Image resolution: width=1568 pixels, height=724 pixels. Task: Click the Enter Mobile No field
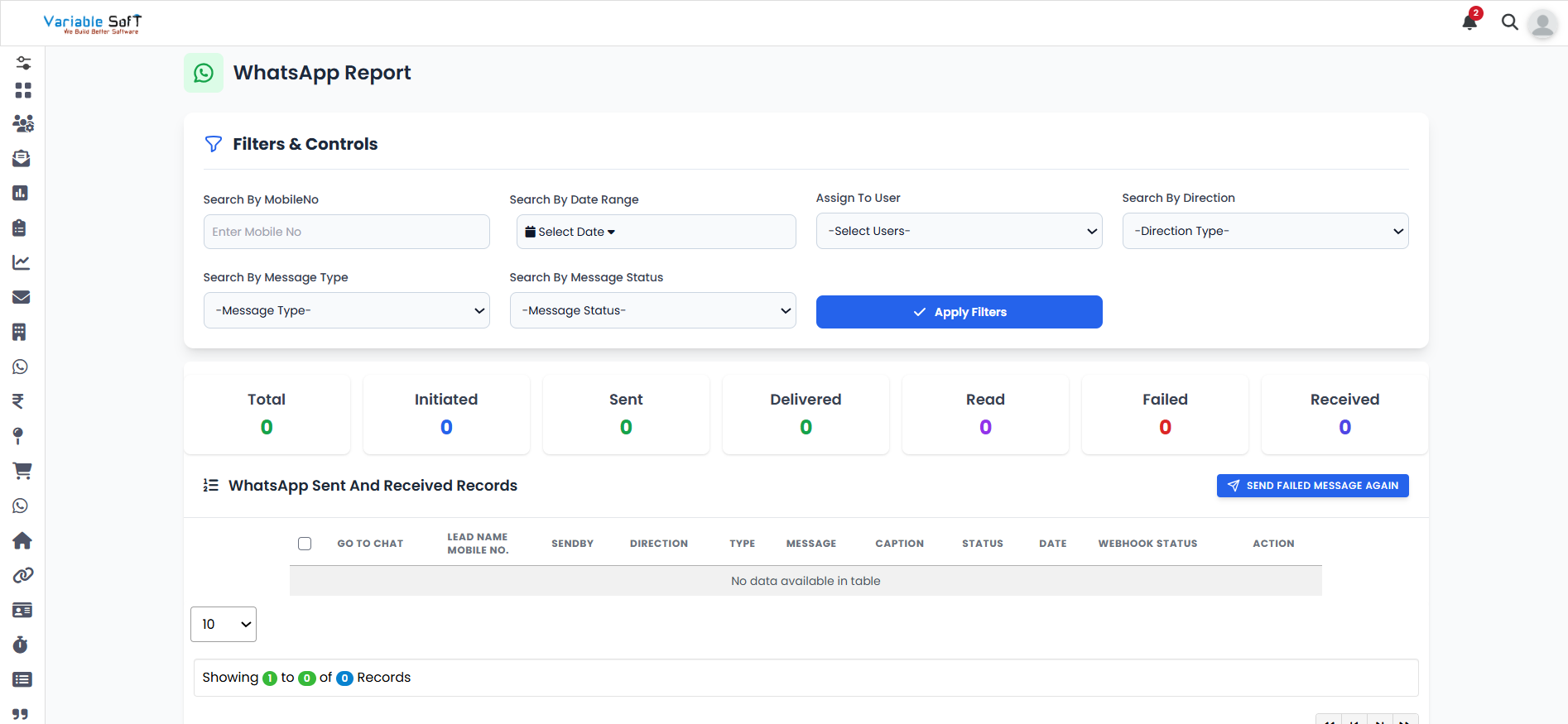346,232
